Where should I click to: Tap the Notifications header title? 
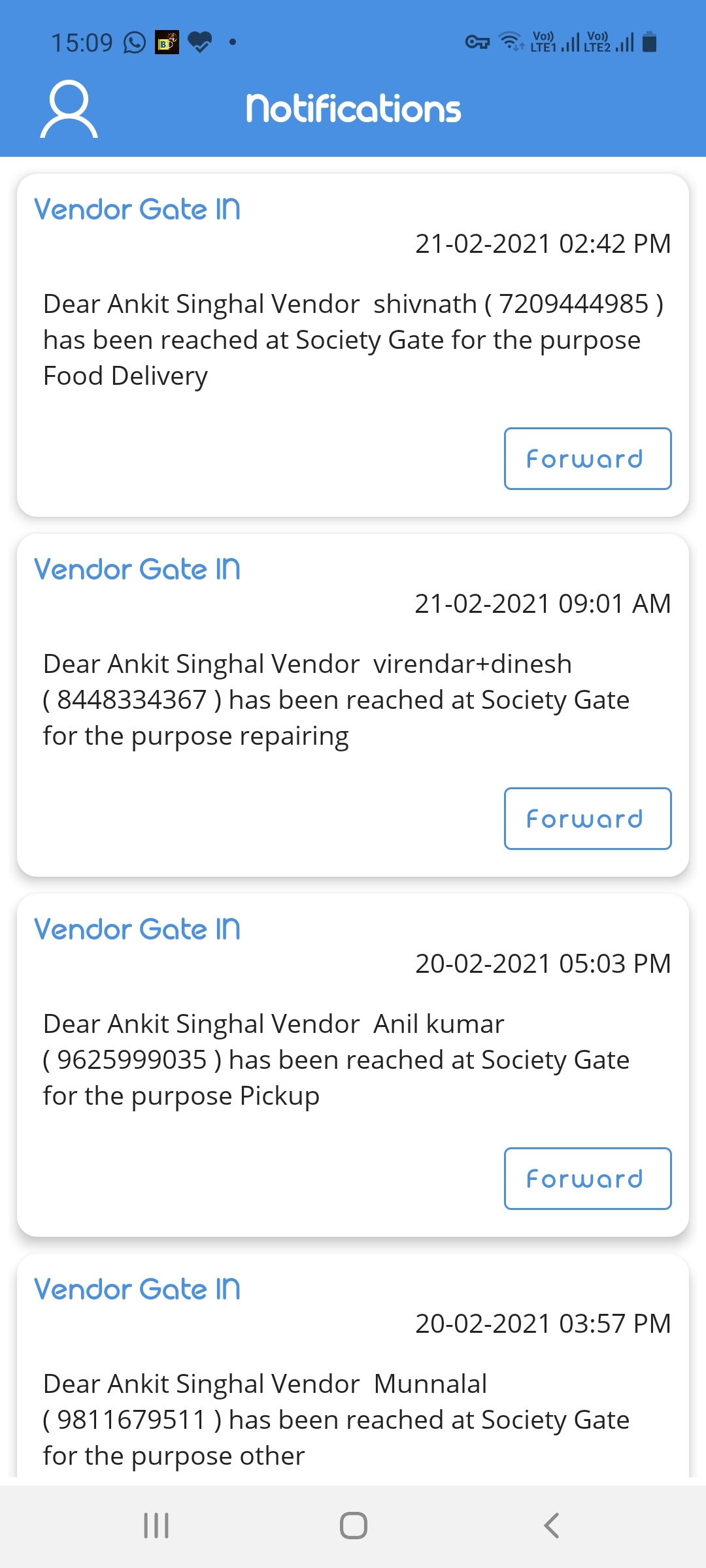(353, 109)
